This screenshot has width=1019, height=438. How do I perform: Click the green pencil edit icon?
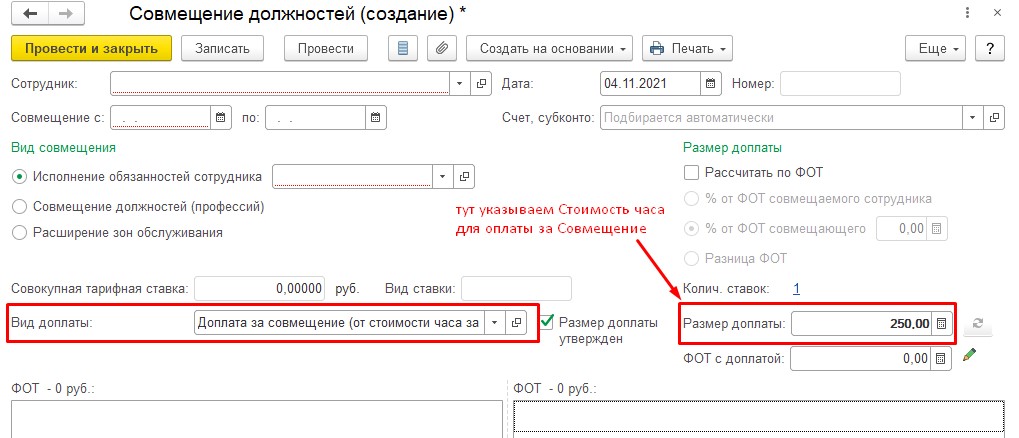(x=970, y=355)
